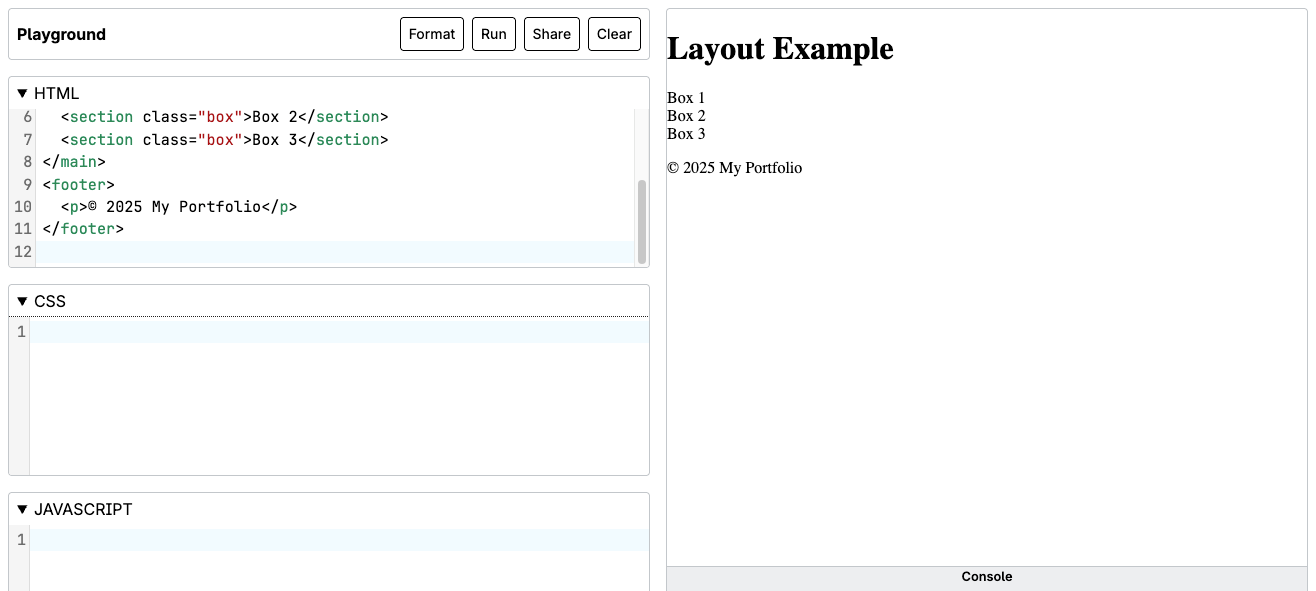Click the CSS section label
This screenshot has width=1316, height=591.
tap(50, 302)
